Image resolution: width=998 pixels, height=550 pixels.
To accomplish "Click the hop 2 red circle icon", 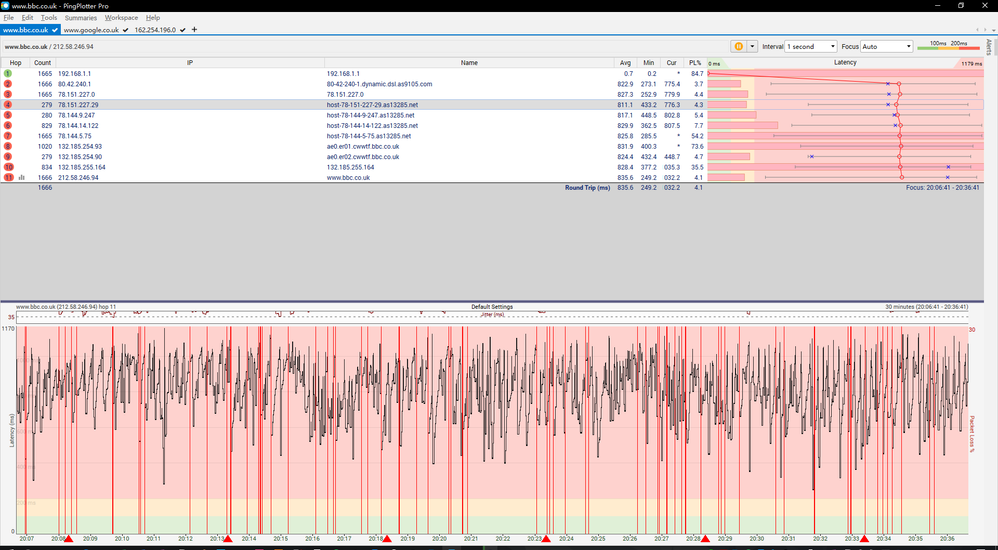I will click(8, 84).
